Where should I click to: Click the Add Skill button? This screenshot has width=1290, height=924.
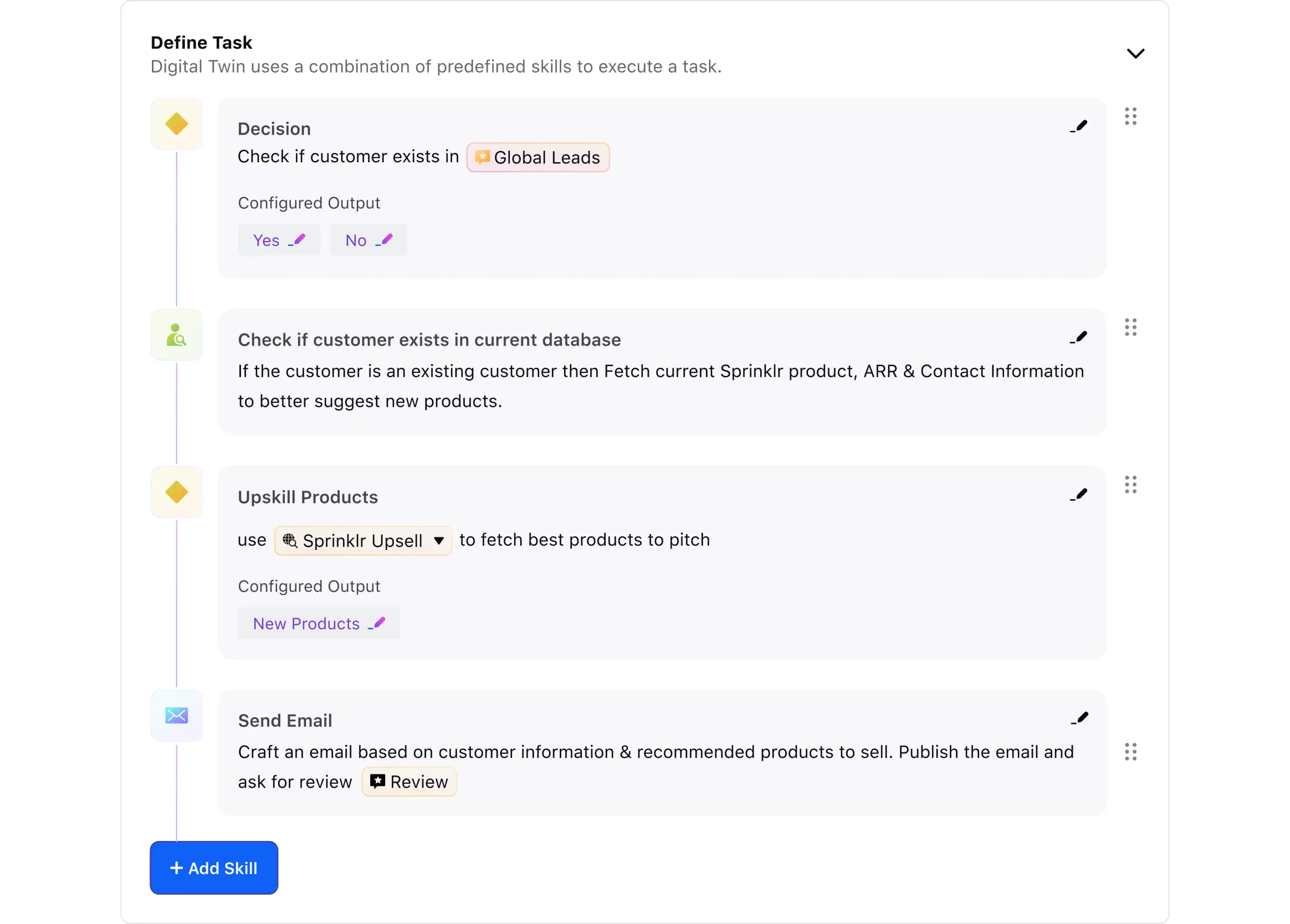[214, 867]
